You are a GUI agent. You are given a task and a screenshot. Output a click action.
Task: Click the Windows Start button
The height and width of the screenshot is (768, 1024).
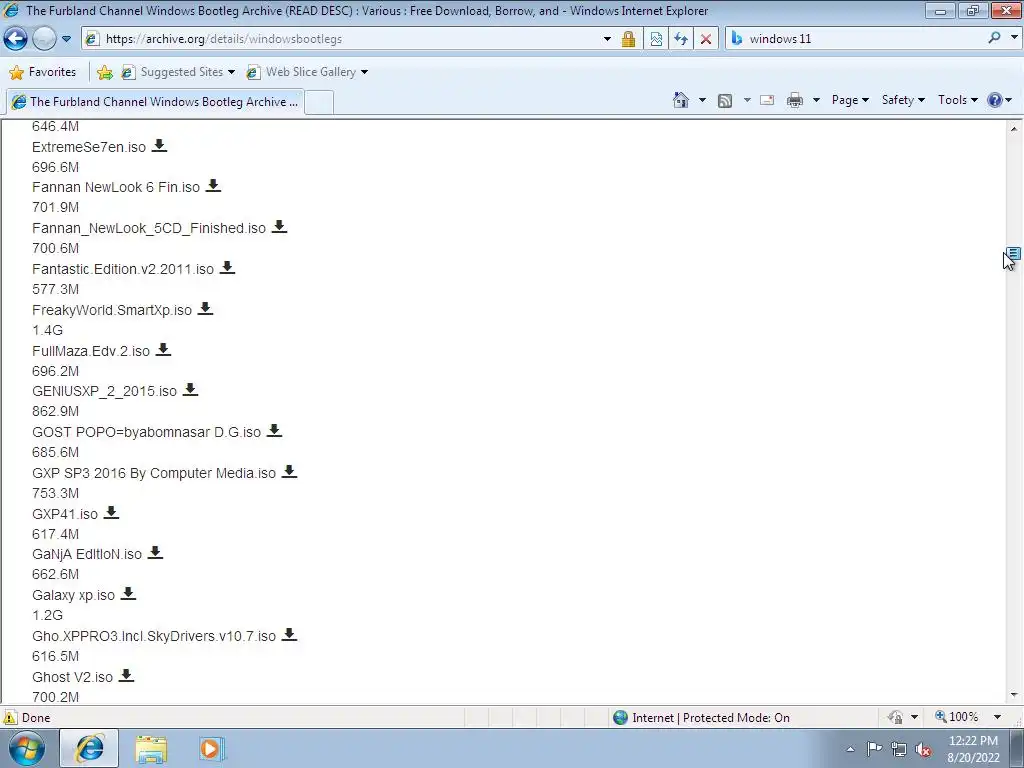tap(27, 748)
